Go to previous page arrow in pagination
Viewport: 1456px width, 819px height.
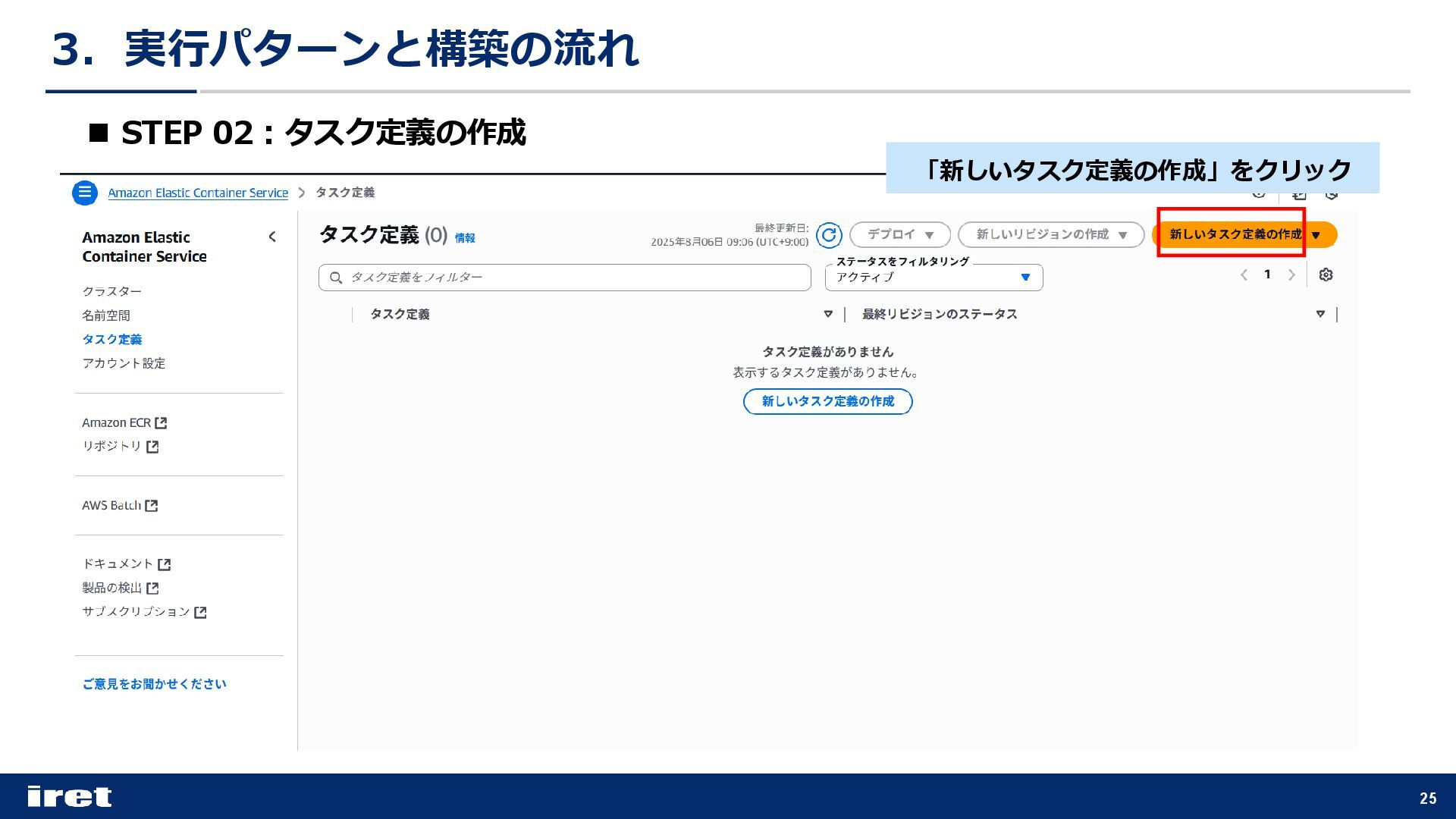1244,275
